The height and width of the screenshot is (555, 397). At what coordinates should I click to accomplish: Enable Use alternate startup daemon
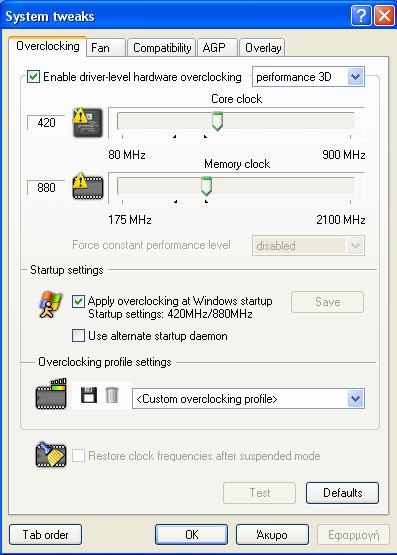(78, 335)
